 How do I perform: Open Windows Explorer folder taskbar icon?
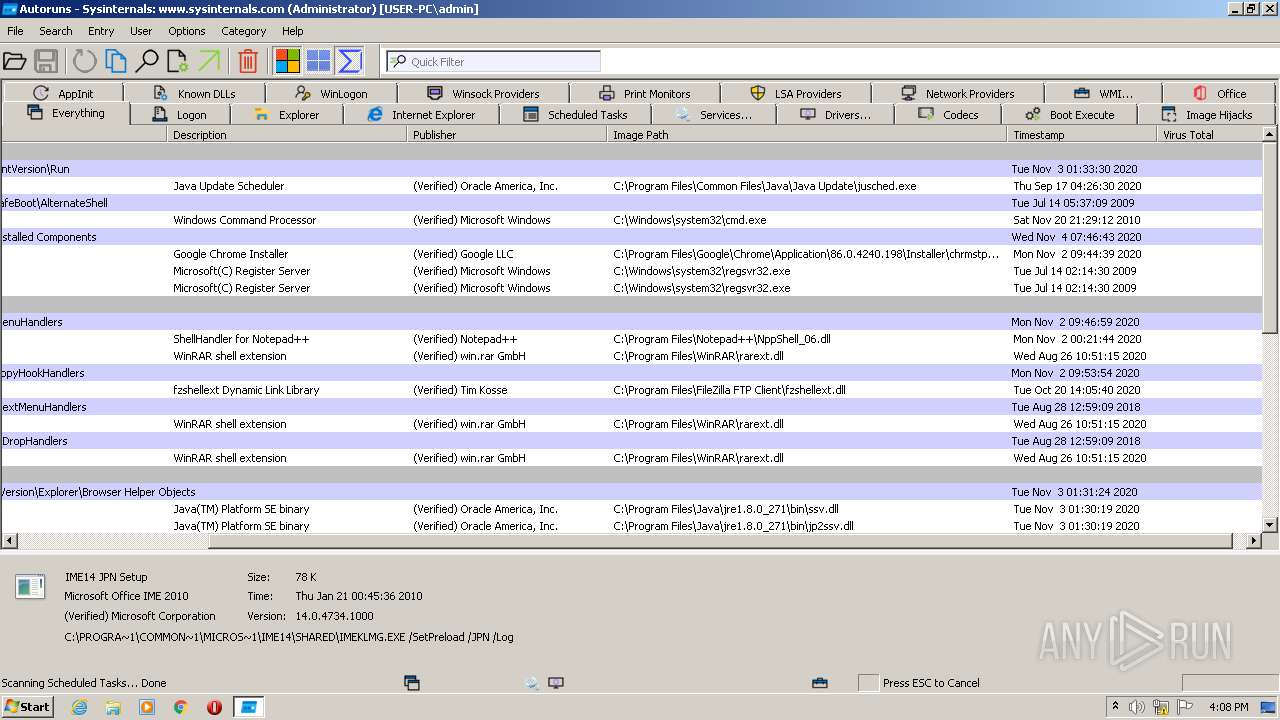coord(113,707)
